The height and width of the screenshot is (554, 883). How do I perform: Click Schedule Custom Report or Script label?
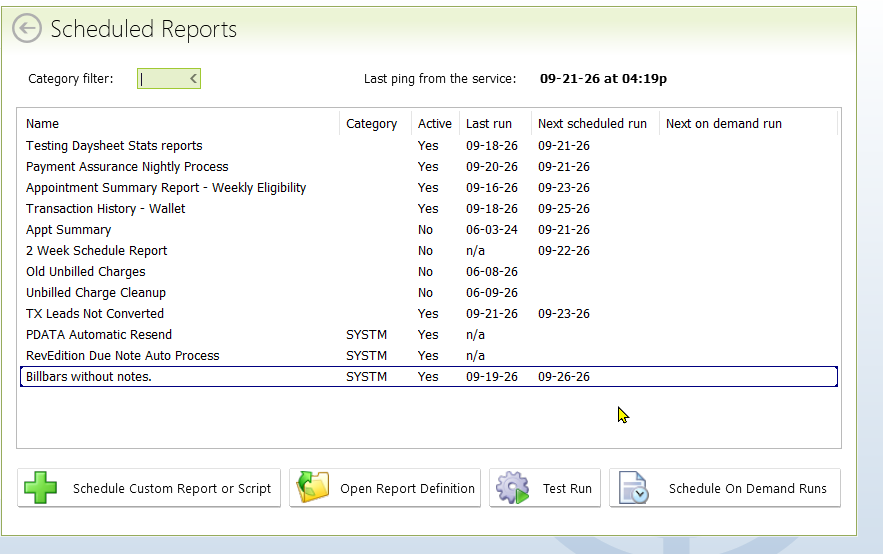tap(172, 488)
